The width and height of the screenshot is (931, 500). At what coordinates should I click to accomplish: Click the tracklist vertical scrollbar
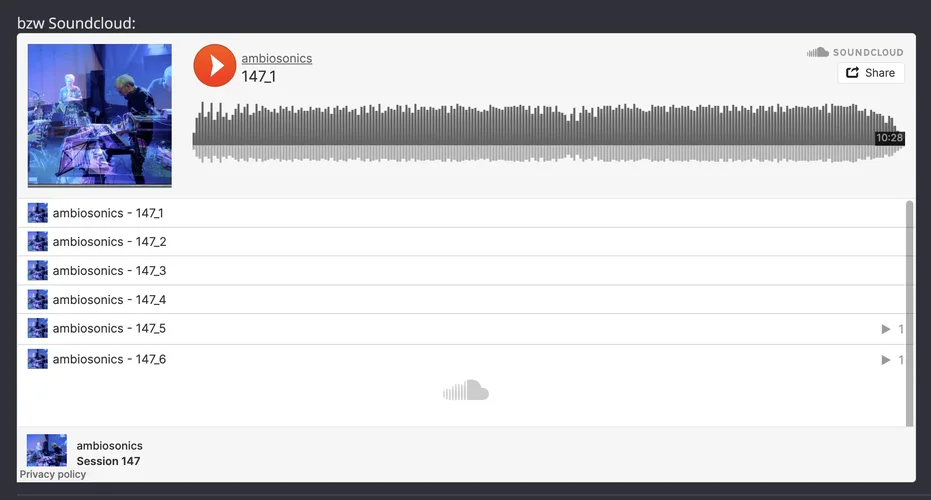(x=909, y=314)
